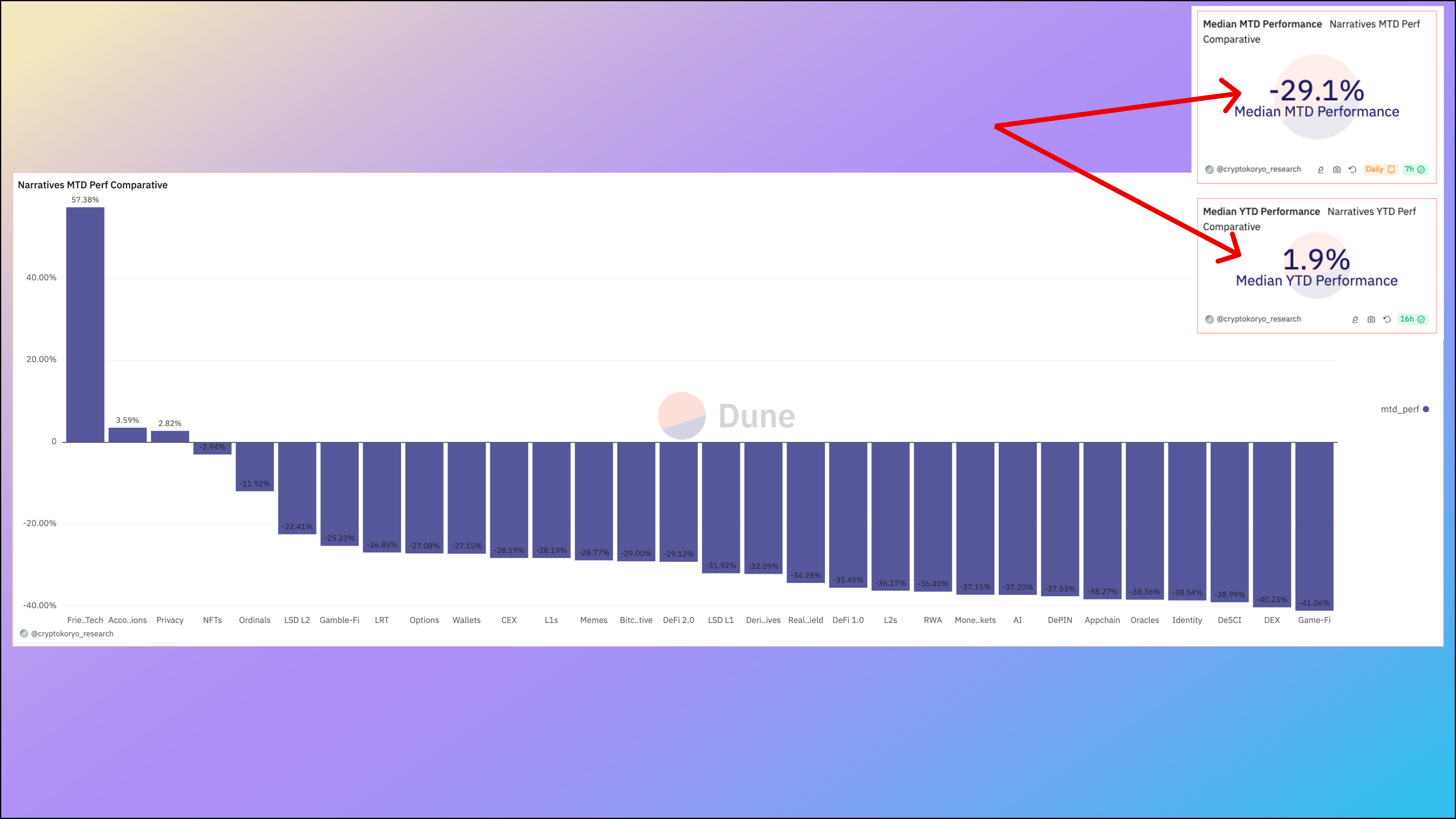Open the Median MTD Performance title link
This screenshot has width=1456, height=819.
1262,24
